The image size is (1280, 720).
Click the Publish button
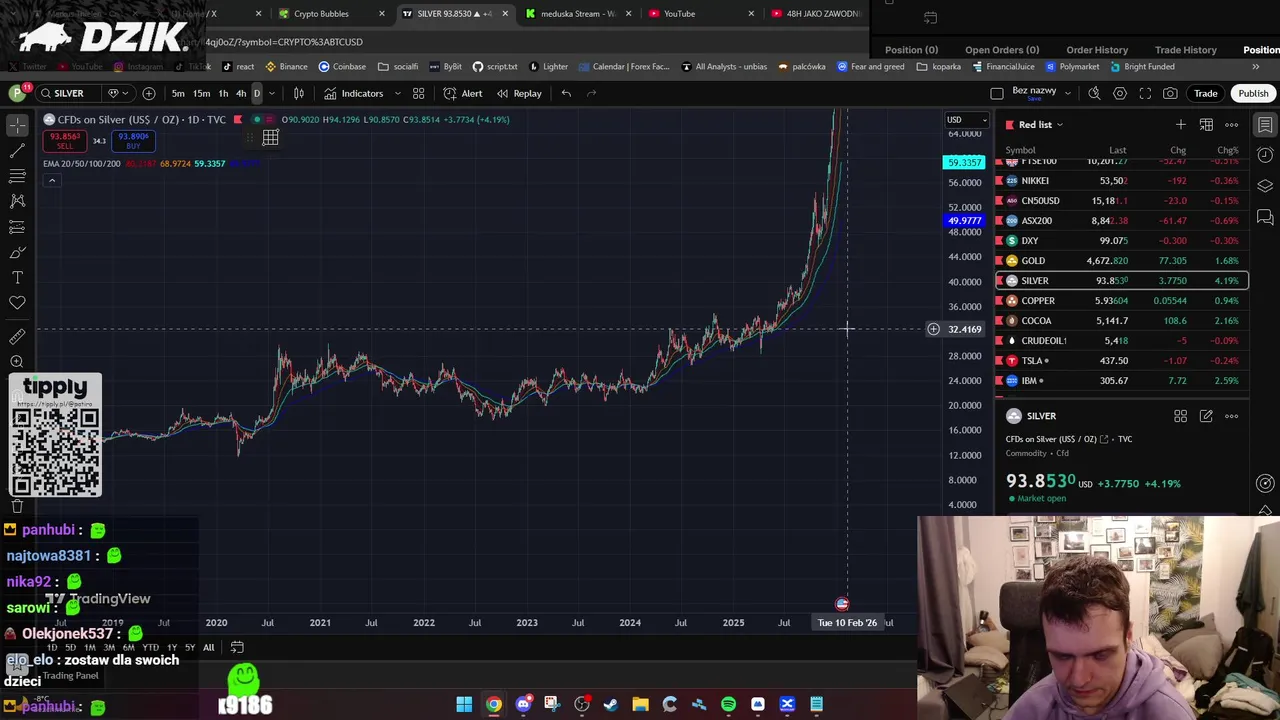click(1253, 93)
